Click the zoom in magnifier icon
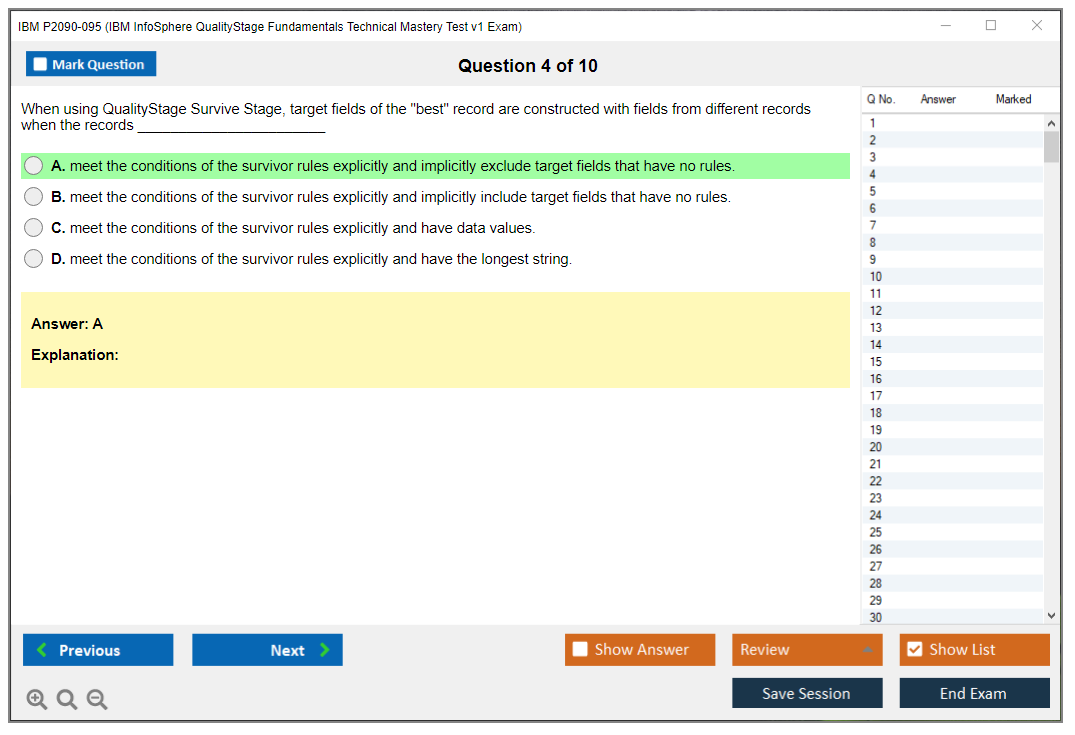 click(x=37, y=700)
